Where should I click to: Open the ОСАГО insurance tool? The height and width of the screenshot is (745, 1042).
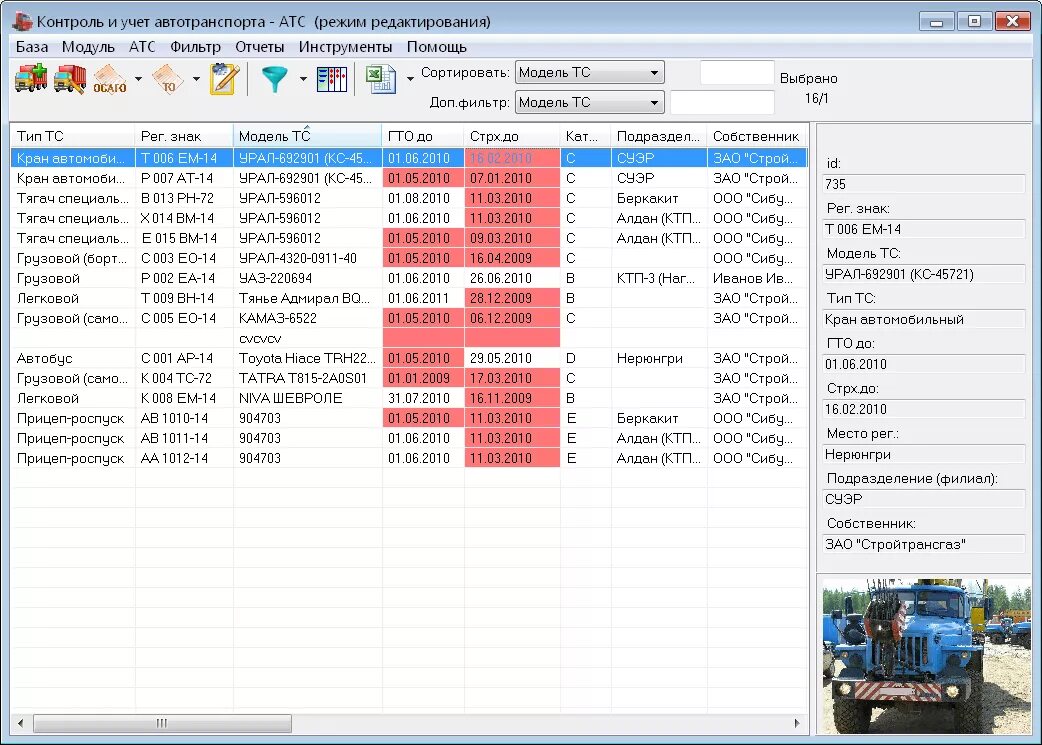tap(110, 78)
